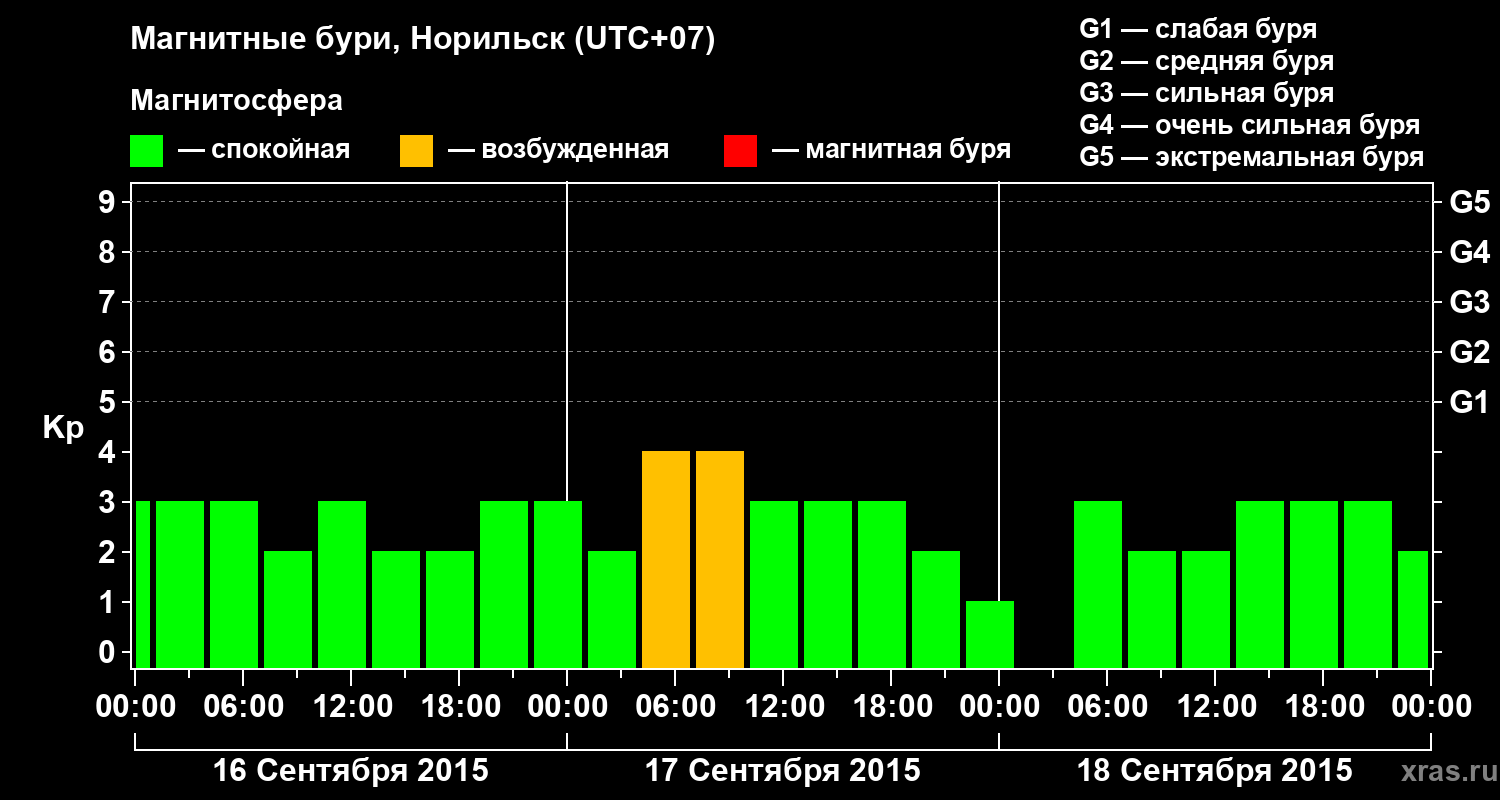Click the 'G4 — очень сильная буря' line

1250,125
